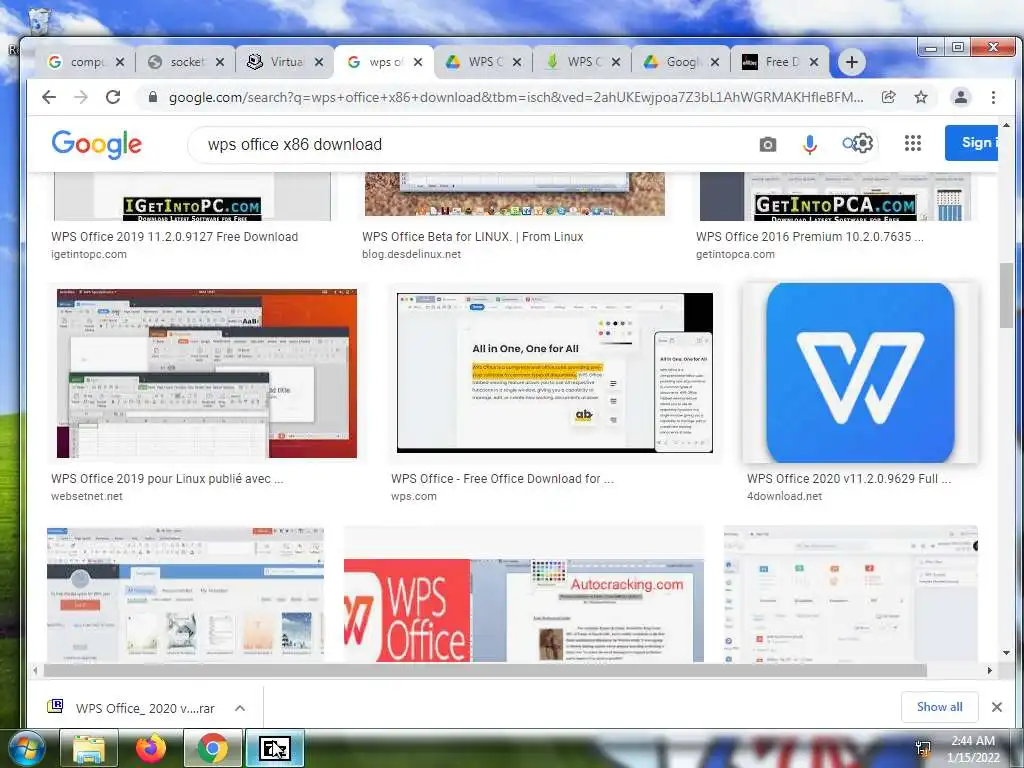Open the Windows Start menu
1024x768 pixels.
(27, 748)
